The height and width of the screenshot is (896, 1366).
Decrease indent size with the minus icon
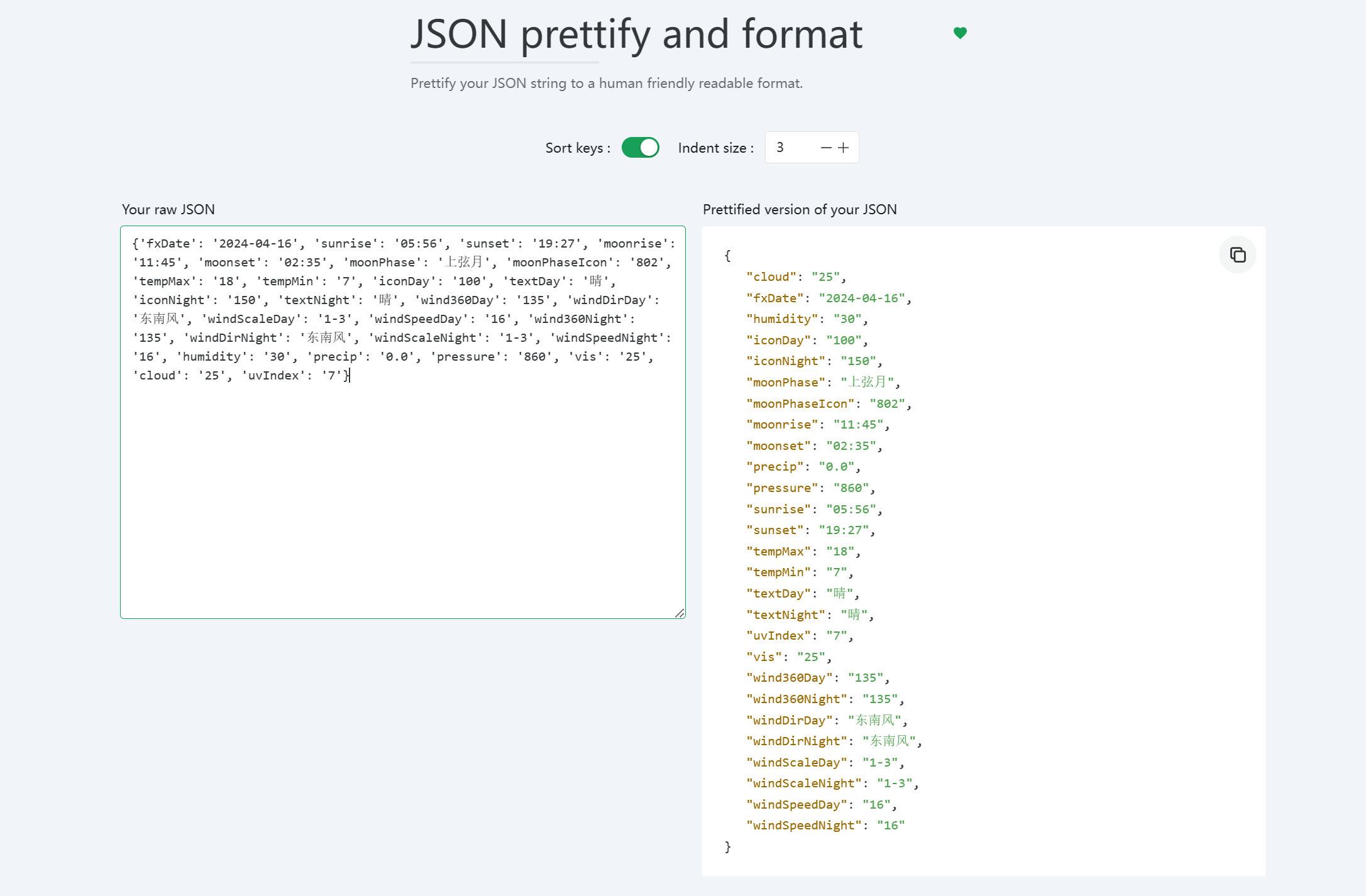click(826, 148)
